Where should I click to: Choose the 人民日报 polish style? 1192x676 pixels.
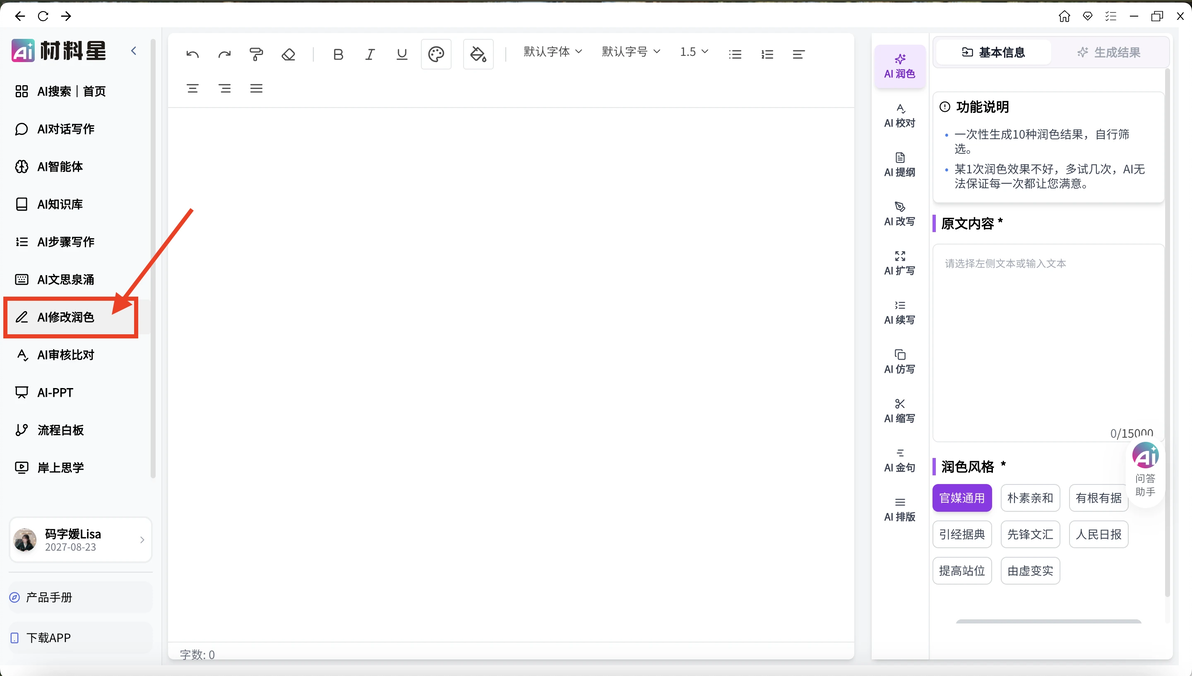1098,535
